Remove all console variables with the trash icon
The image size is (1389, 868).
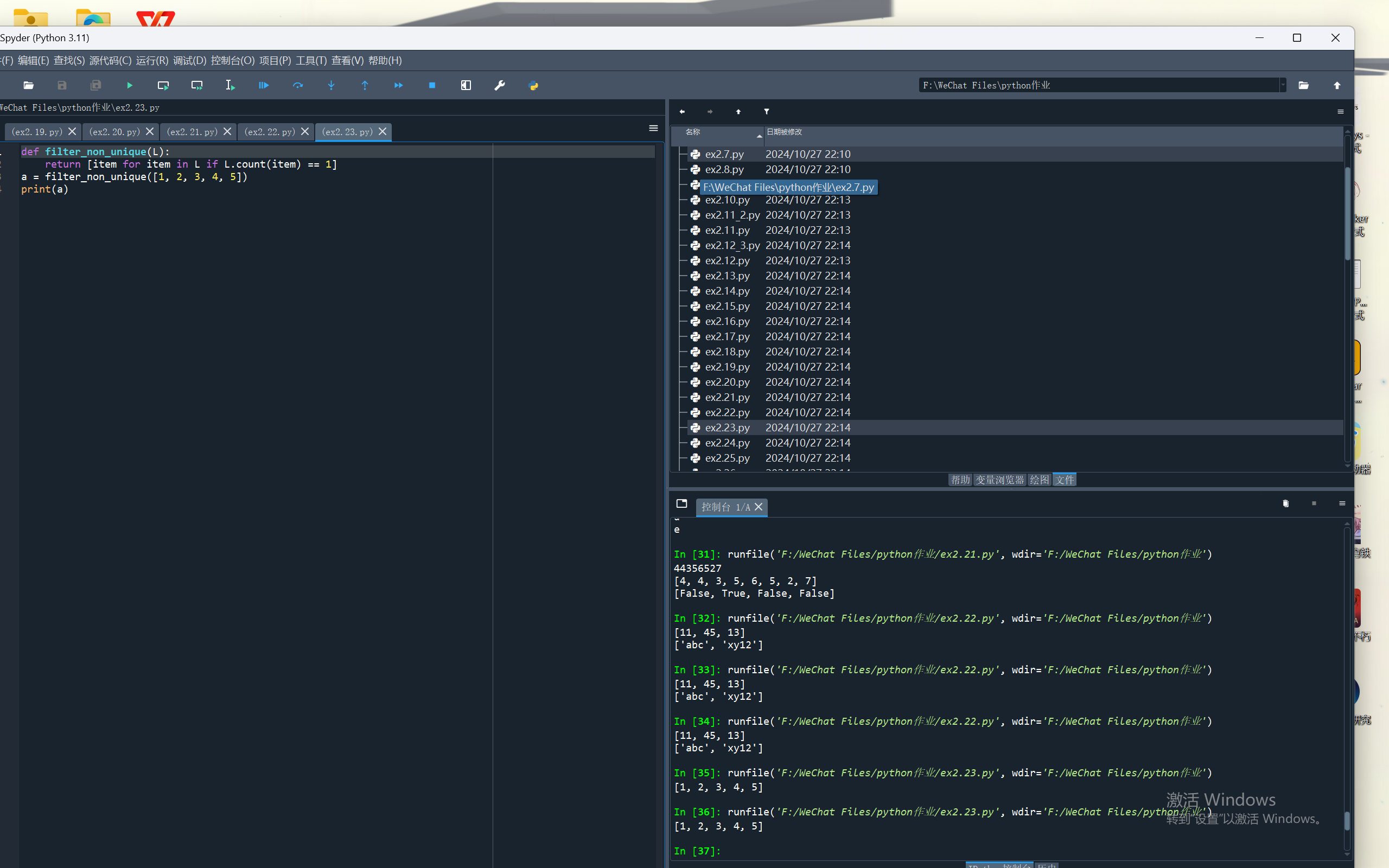(x=1286, y=503)
